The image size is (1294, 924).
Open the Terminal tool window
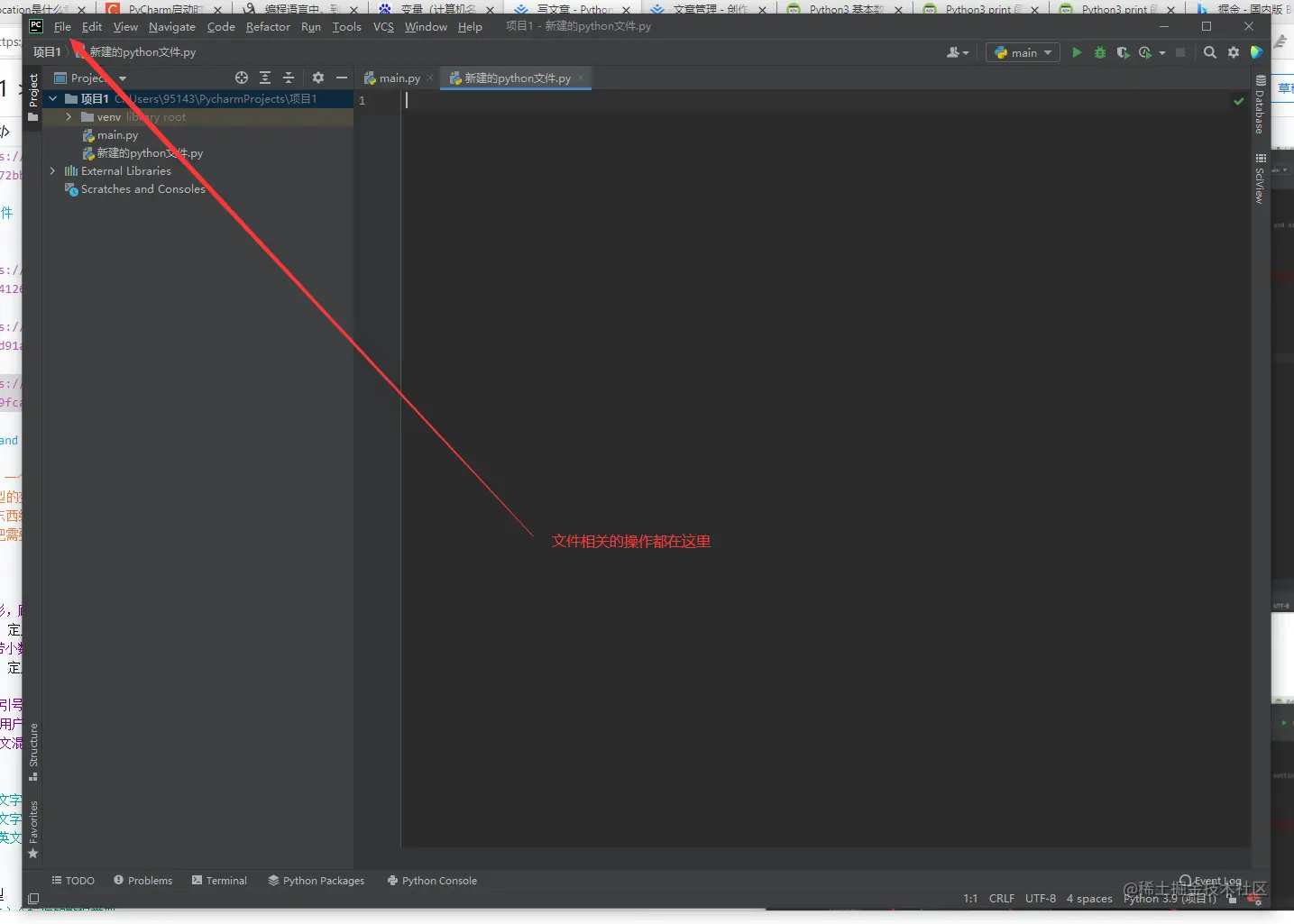click(x=219, y=881)
